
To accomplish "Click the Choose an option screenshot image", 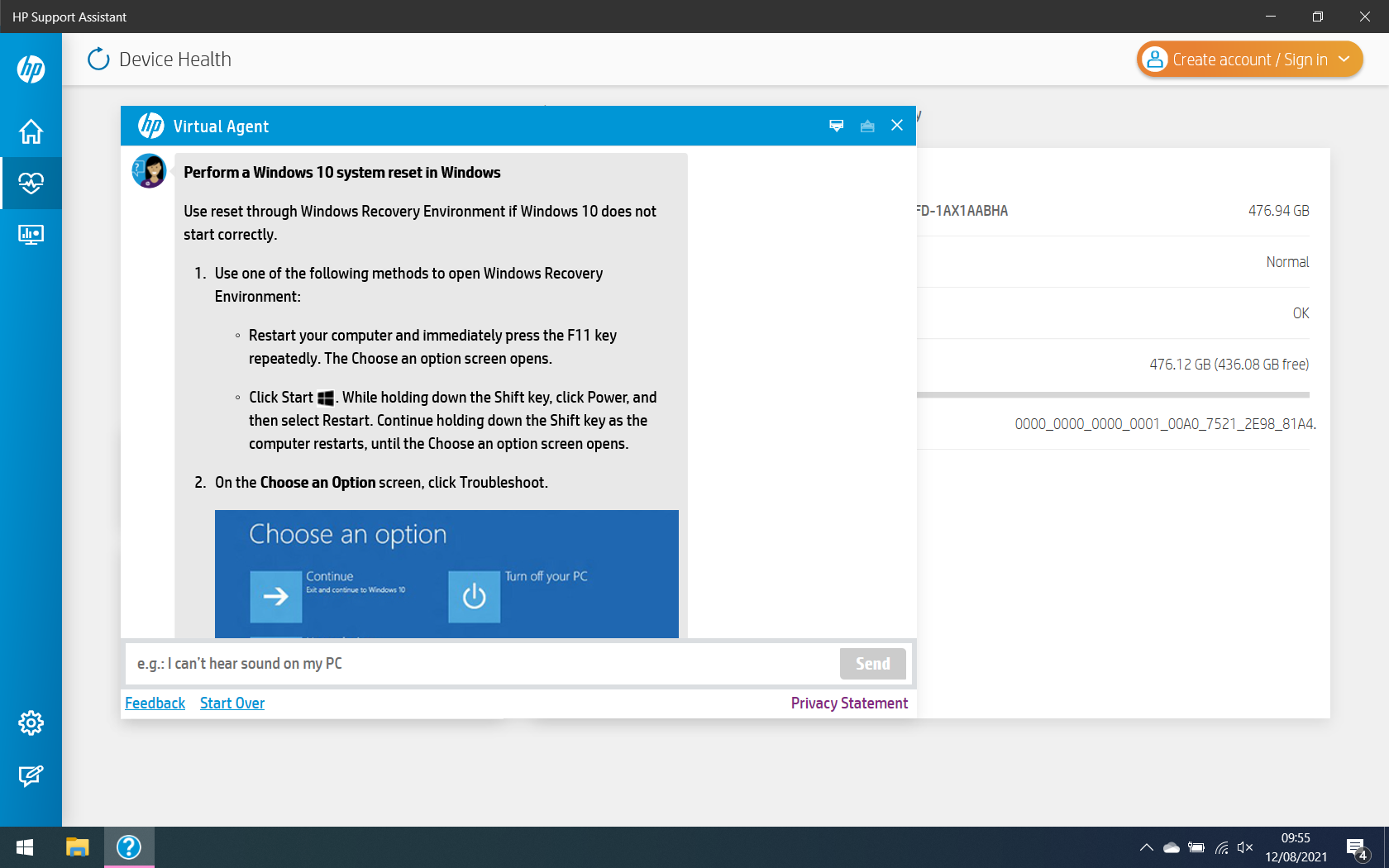I will coord(446,574).
